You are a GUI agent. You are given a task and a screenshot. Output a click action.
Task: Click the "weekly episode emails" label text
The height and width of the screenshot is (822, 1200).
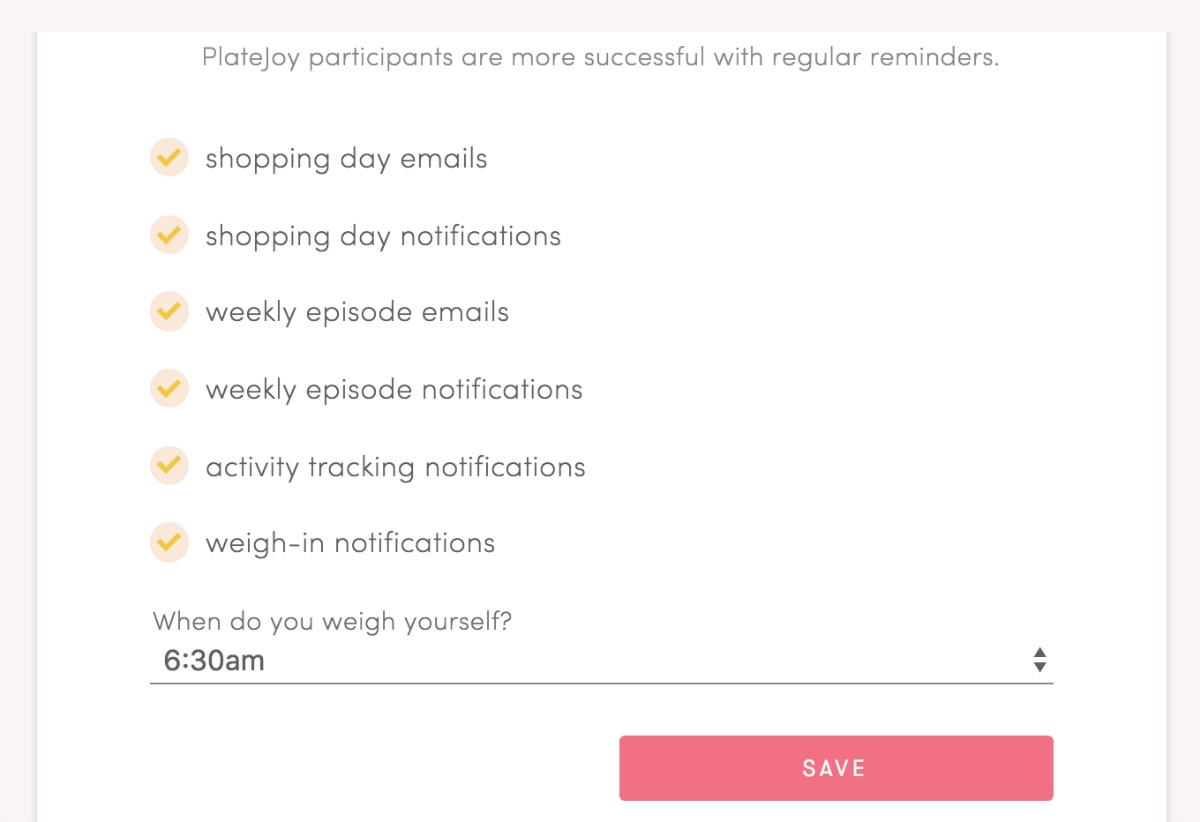pyautogui.click(x=357, y=313)
